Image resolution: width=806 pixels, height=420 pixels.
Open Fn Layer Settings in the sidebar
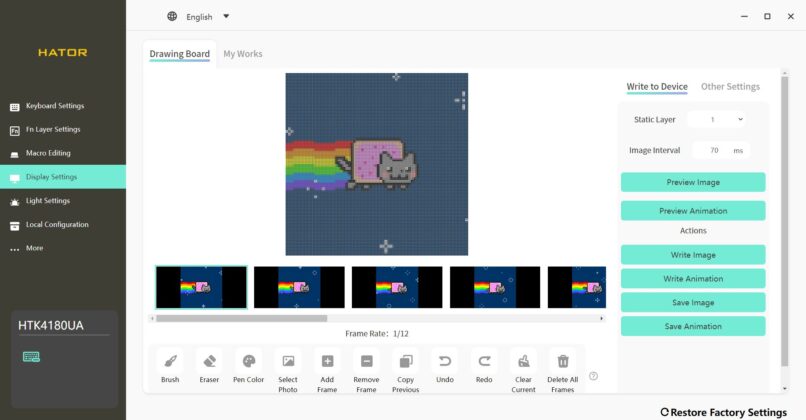click(x=63, y=130)
